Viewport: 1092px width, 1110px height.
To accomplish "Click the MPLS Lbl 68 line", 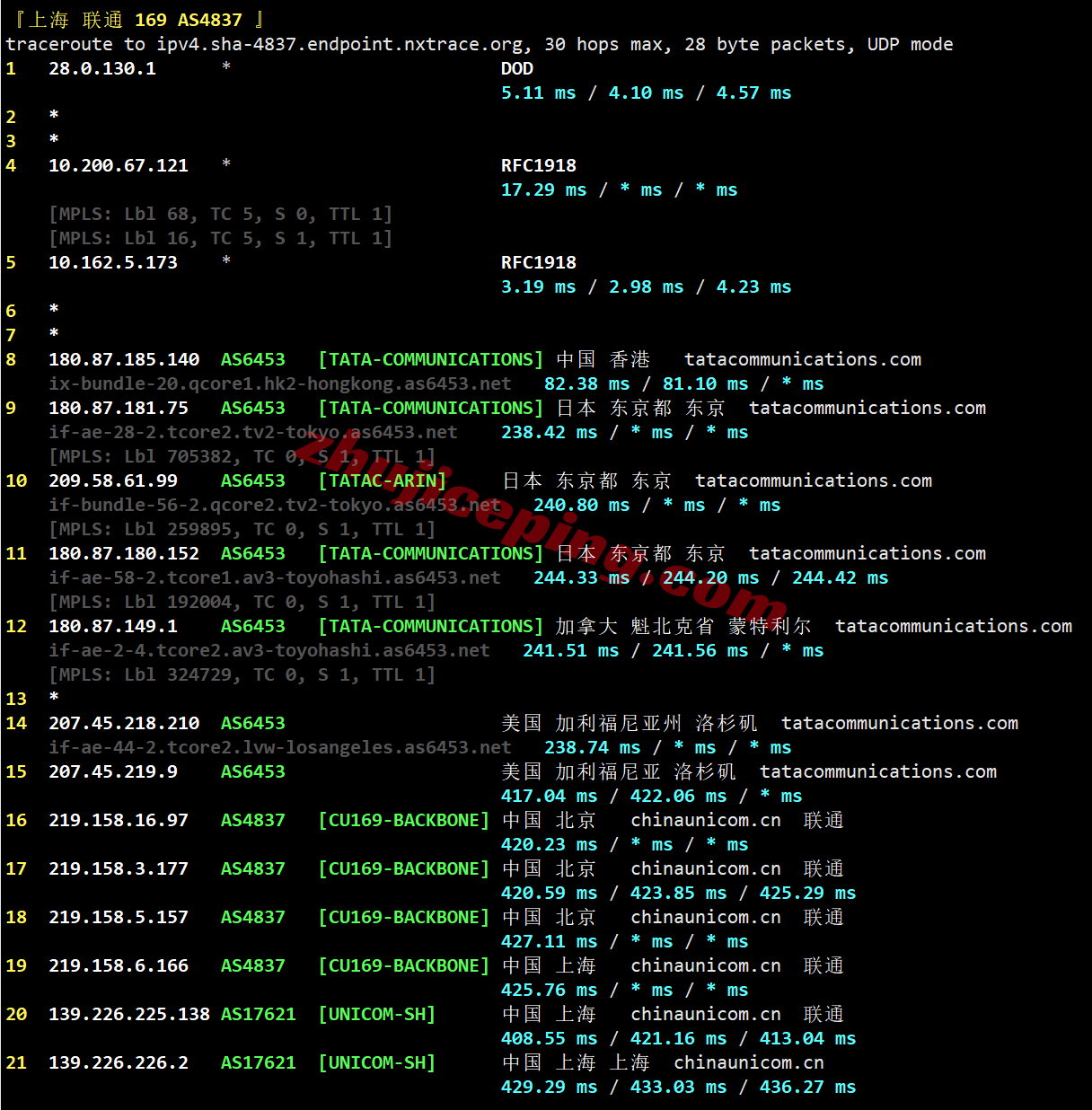I will coord(221,214).
